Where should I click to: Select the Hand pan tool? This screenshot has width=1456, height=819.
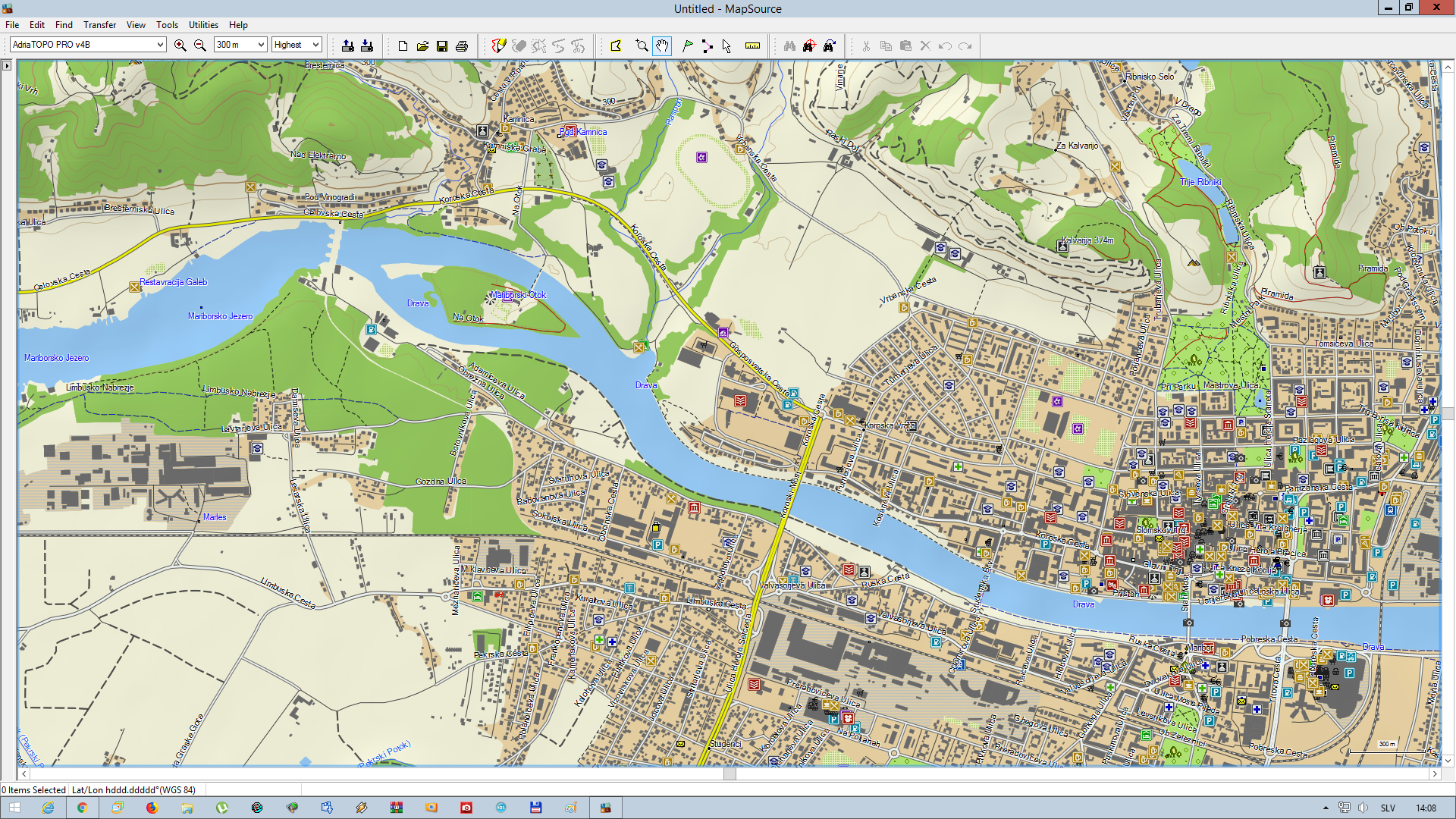point(662,45)
